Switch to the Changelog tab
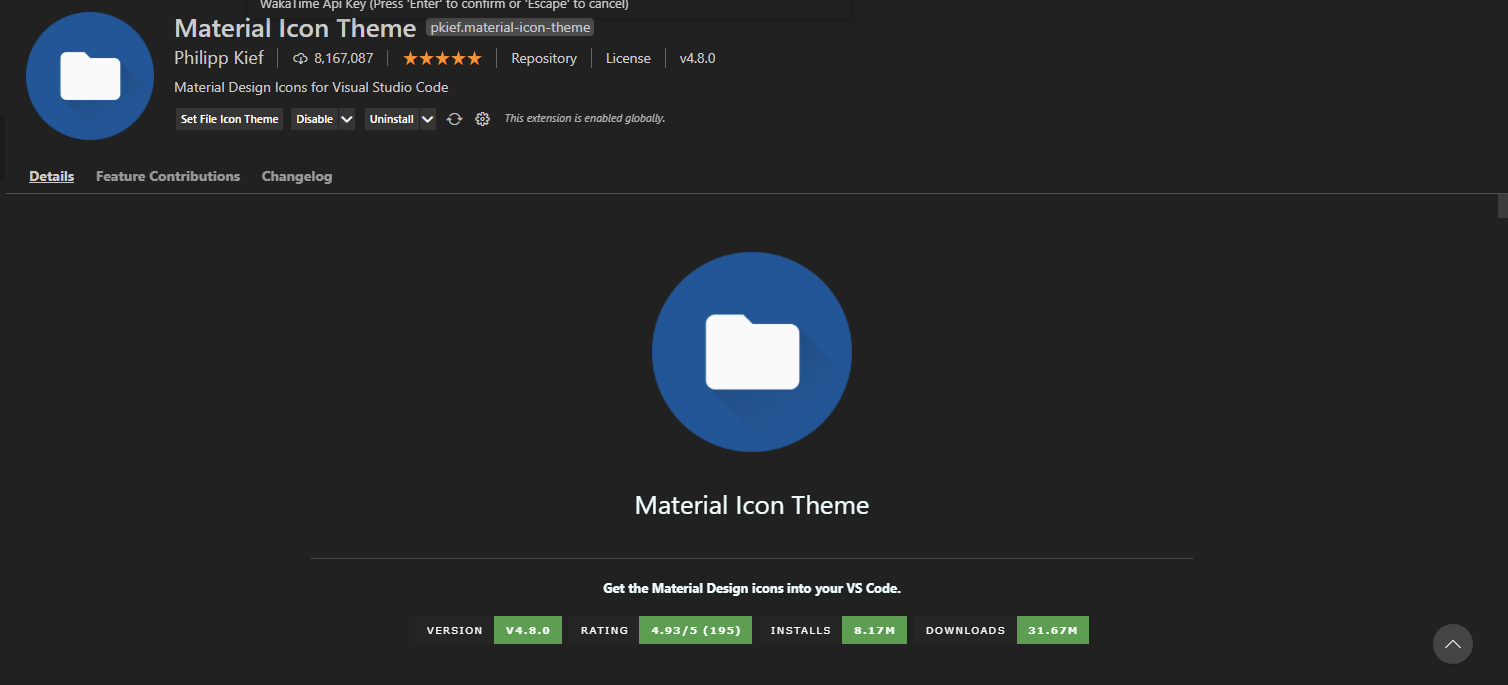Viewport: 1508px width, 685px height. pos(297,176)
